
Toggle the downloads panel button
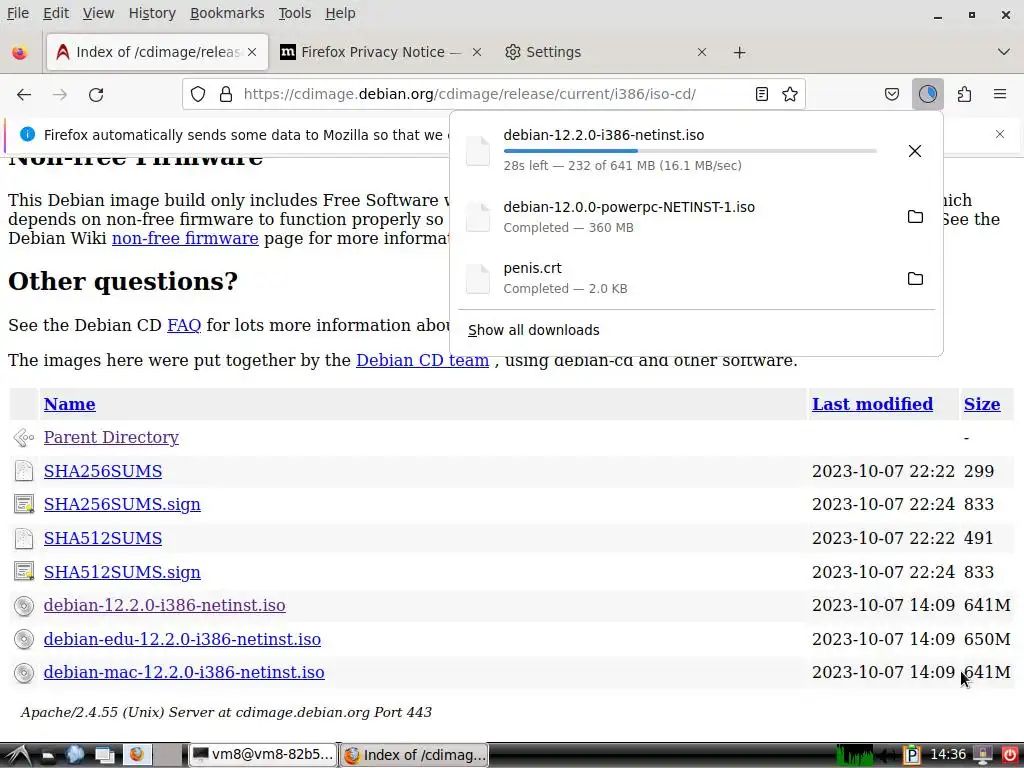[927, 95]
